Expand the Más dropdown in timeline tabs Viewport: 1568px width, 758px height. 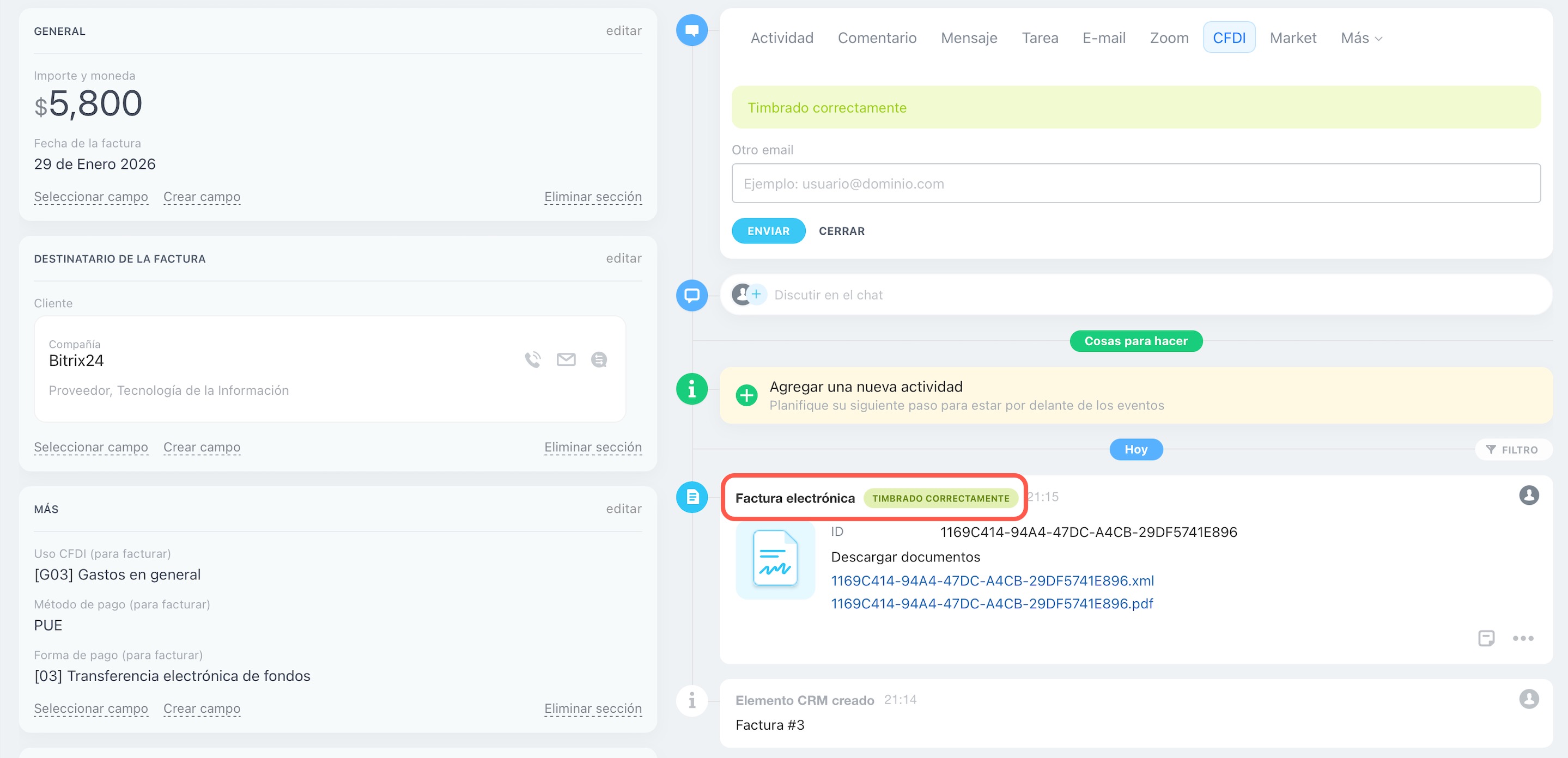(x=1361, y=38)
